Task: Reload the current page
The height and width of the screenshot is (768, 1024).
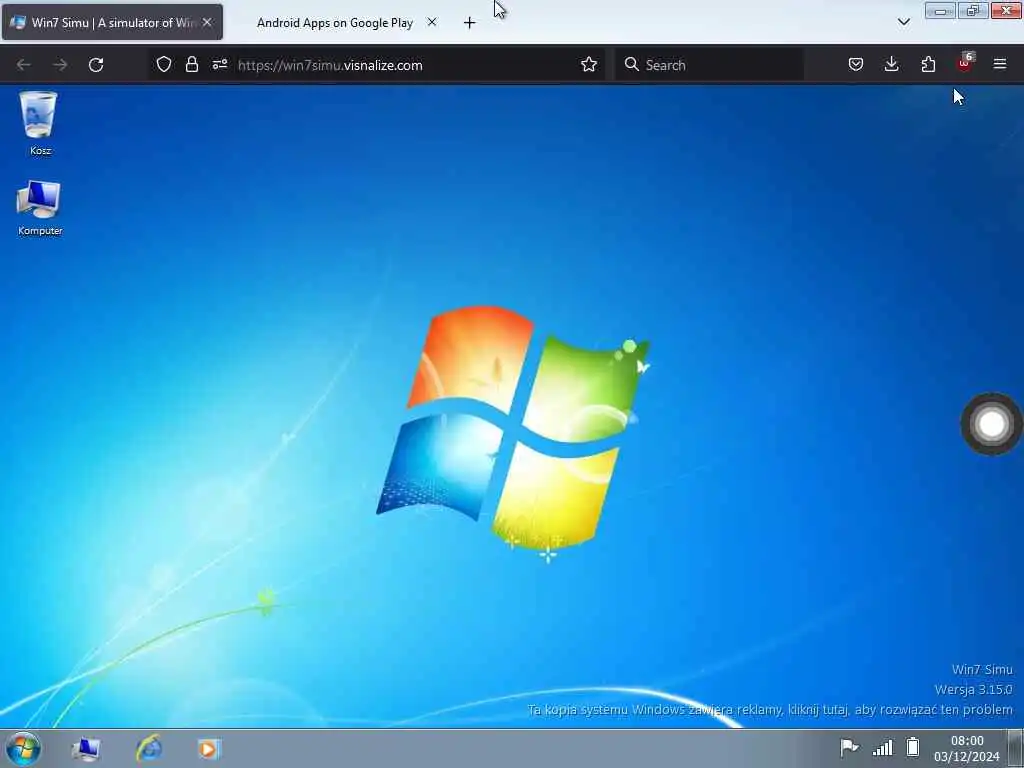Action: [96, 65]
